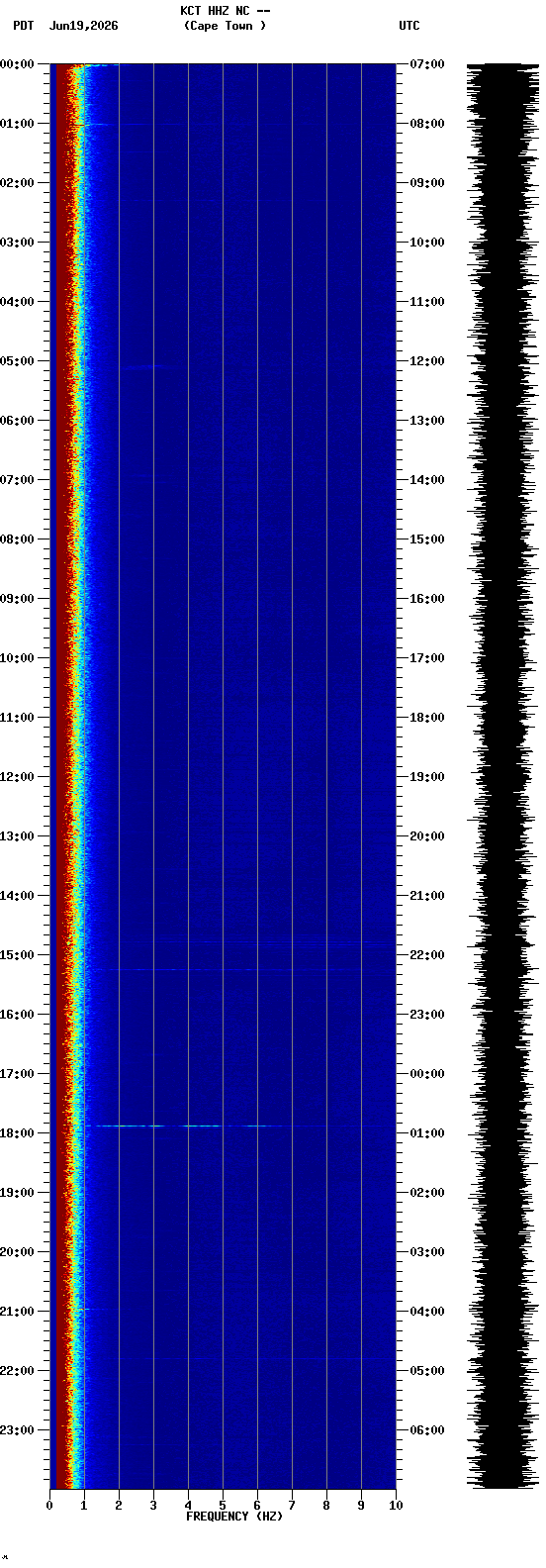Click the PDT time label '18:00'

[17, 1133]
